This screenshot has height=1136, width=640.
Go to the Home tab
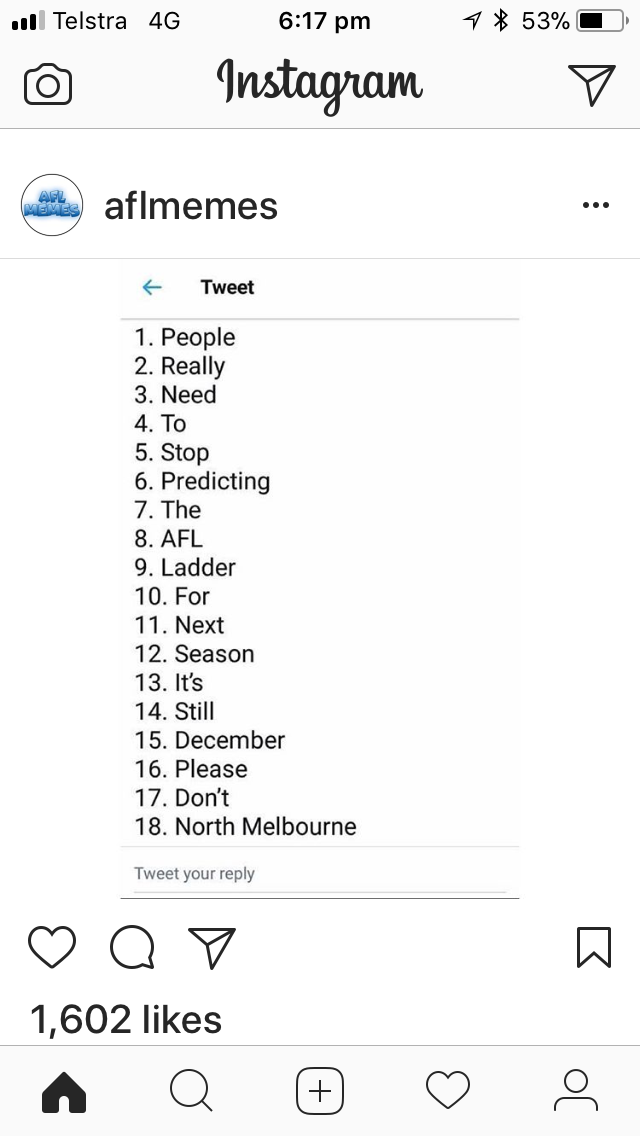[x=64, y=1091]
